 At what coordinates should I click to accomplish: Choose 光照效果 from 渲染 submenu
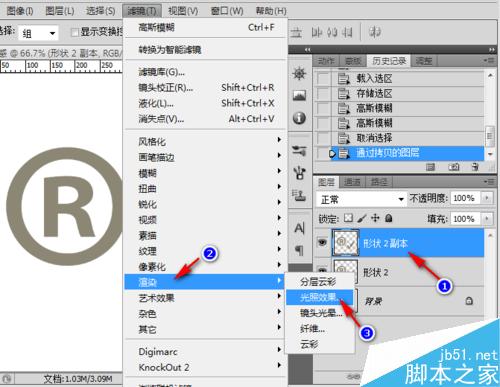(x=320, y=297)
